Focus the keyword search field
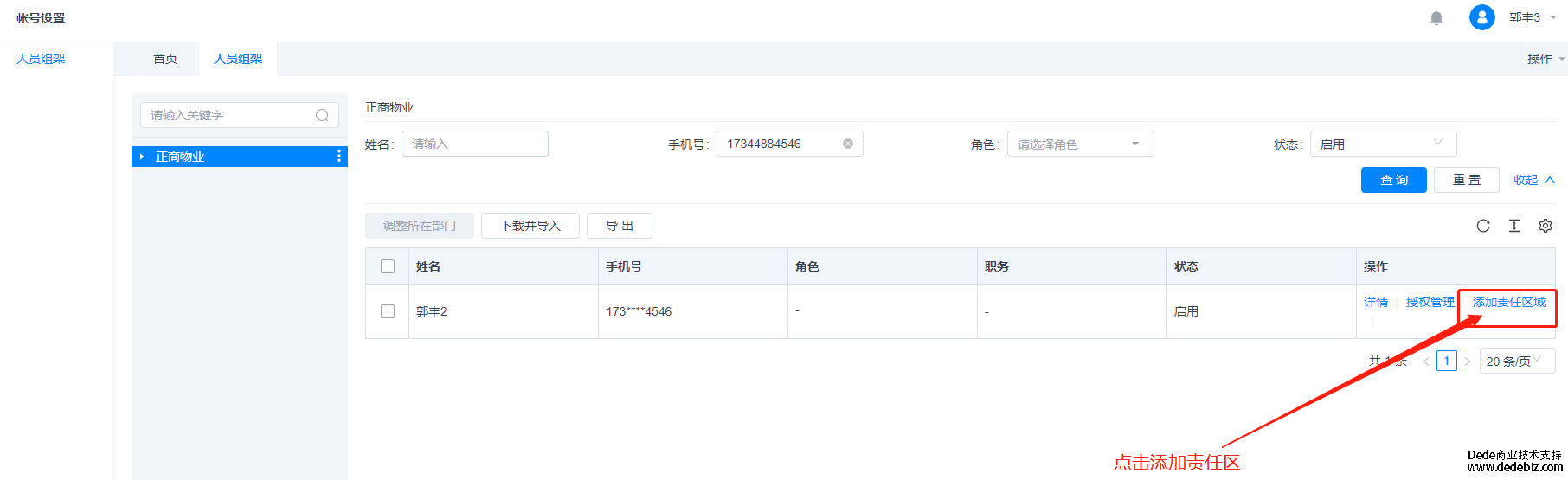This screenshot has width=1568, height=480. coord(240,115)
